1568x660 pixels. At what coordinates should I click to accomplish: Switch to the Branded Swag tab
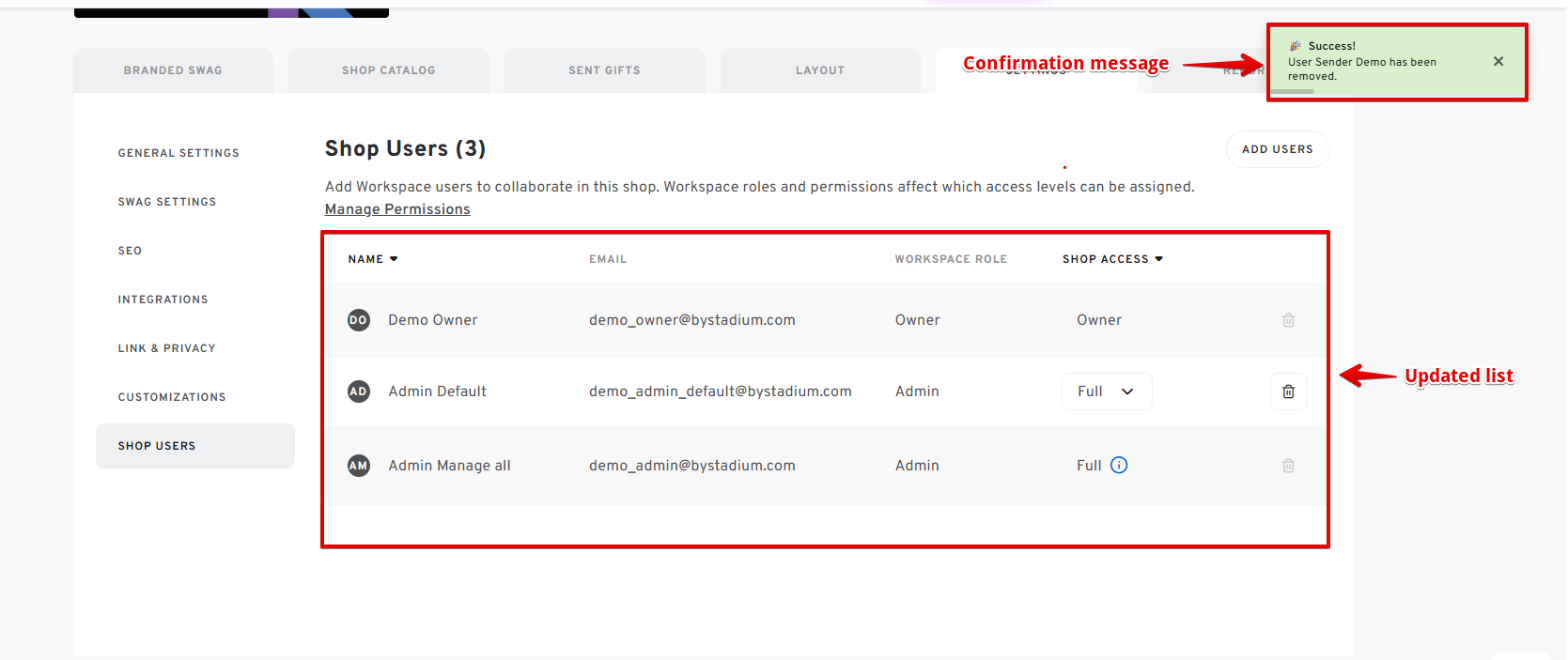pos(173,70)
